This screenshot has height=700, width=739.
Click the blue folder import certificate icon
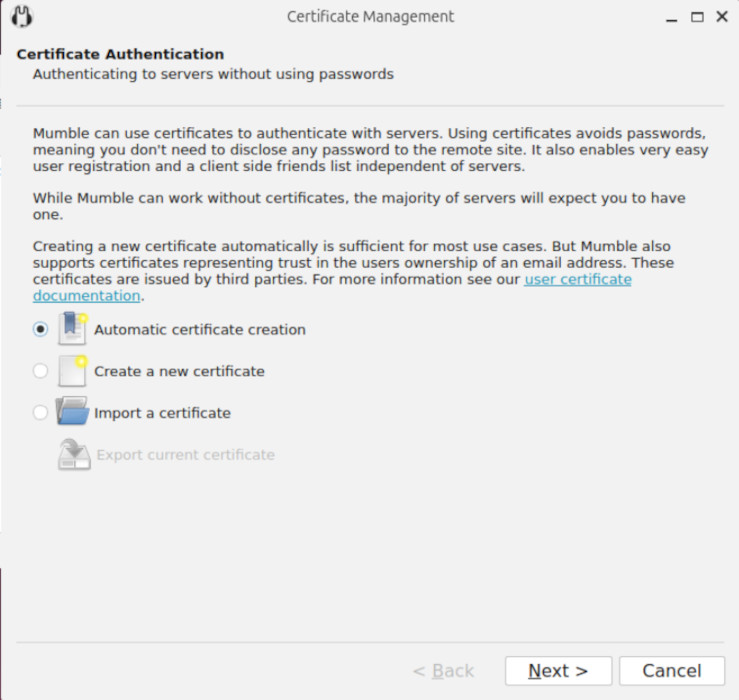[72, 411]
